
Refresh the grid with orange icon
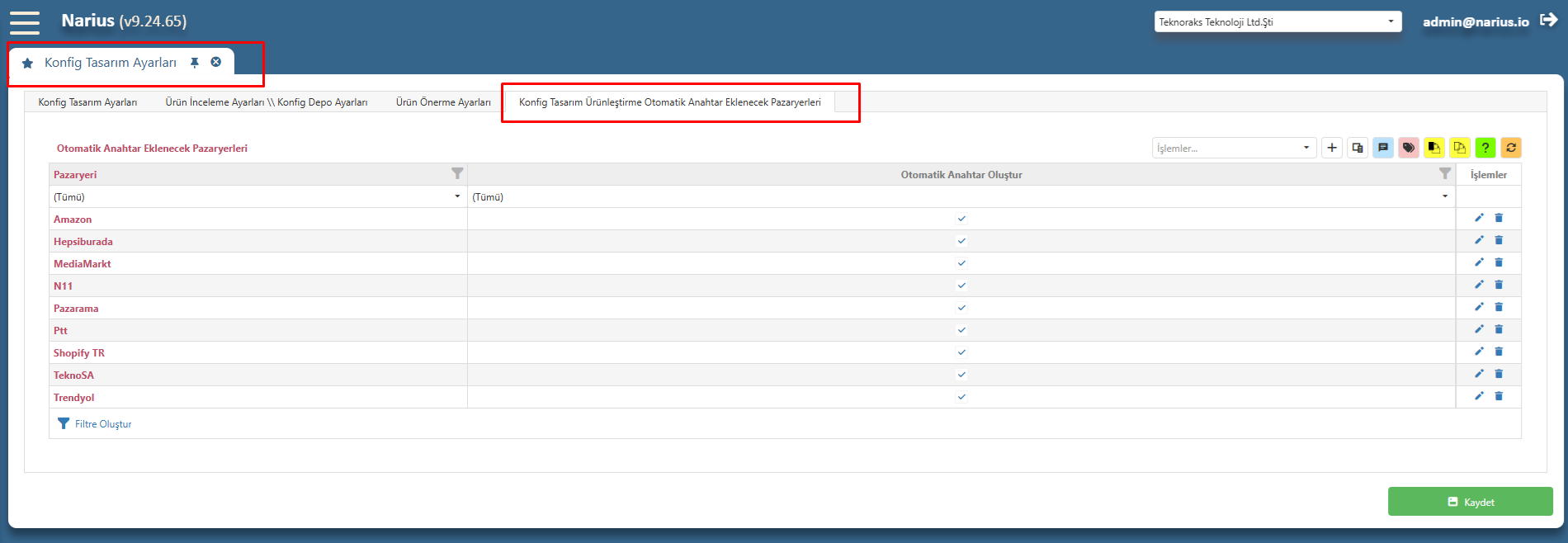[x=1511, y=148]
